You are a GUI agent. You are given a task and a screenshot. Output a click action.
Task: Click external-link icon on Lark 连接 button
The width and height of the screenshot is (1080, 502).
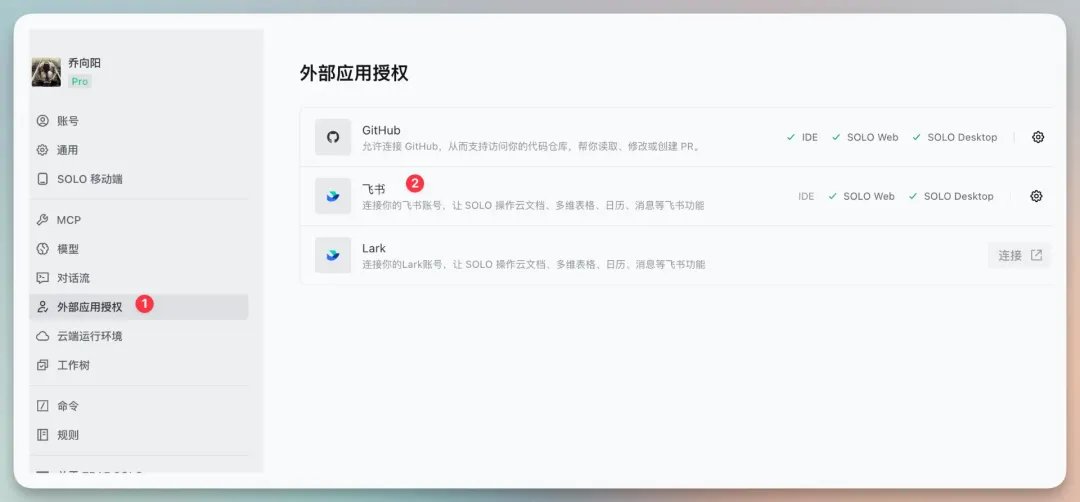point(1036,255)
